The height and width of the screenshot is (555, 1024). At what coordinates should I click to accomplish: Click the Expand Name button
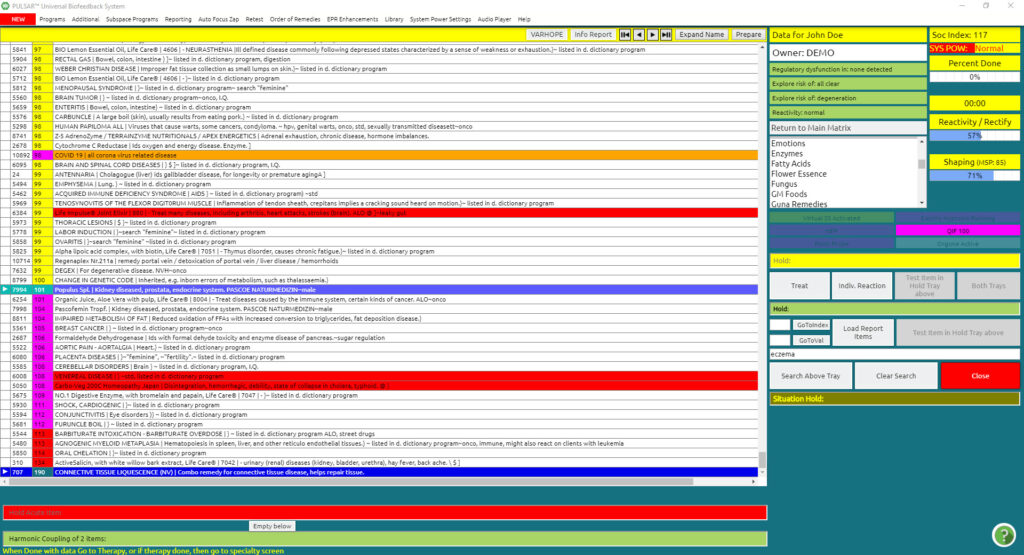(x=701, y=34)
